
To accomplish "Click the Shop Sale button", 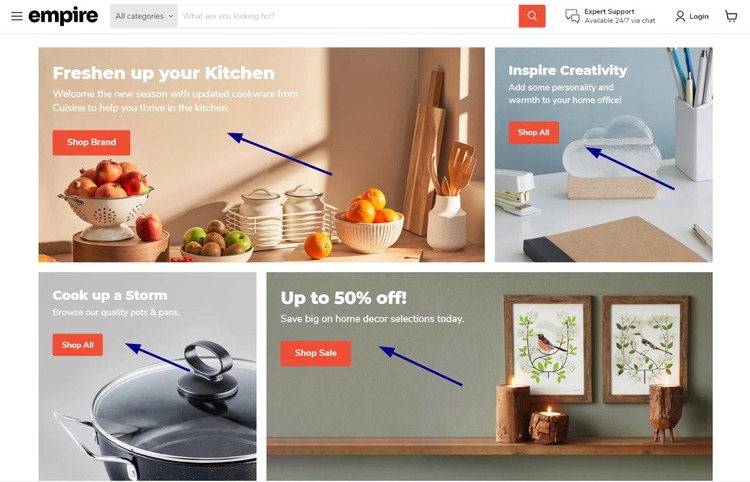I will point(316,353).
